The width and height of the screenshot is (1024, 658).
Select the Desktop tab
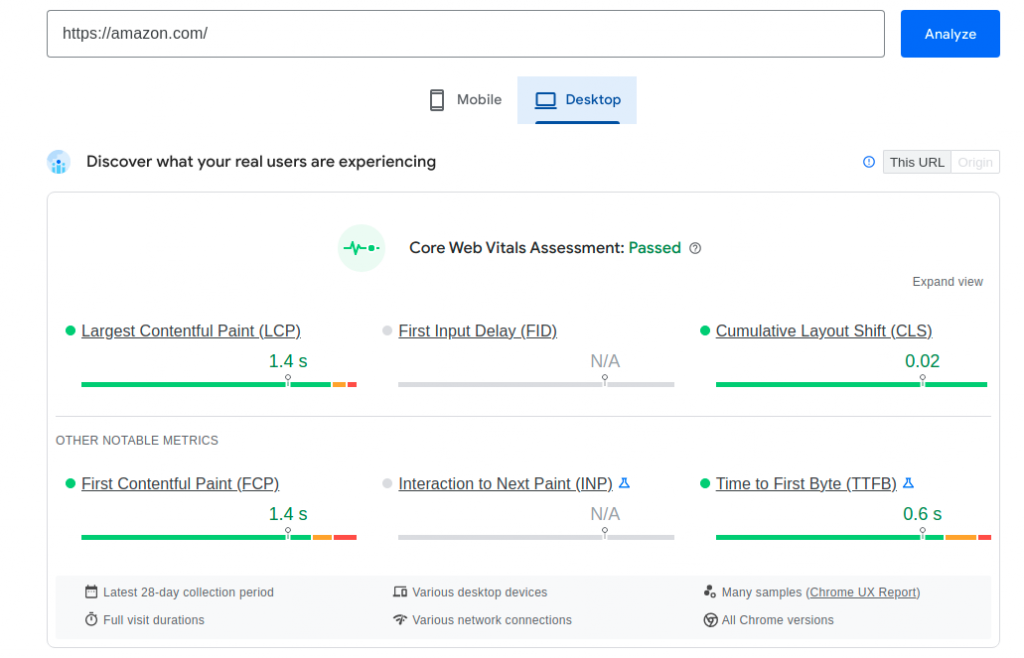(x=577, y=100)
